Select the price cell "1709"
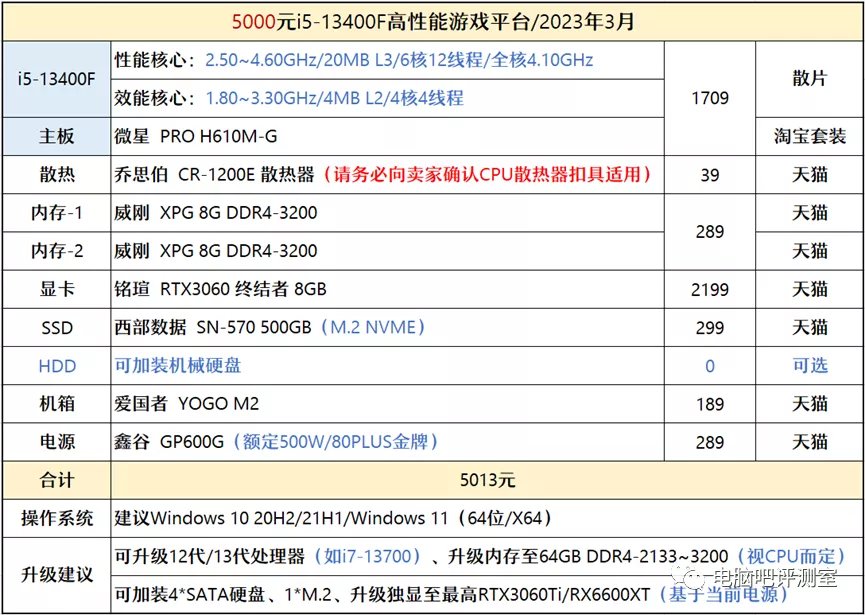This screenshot has height=615, width=865. (709, 98)
